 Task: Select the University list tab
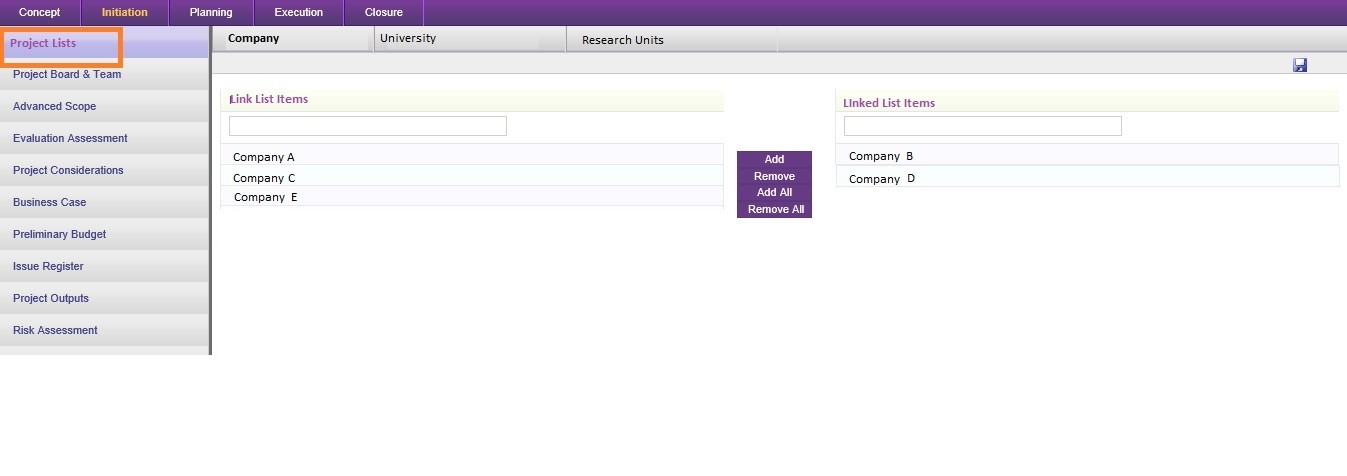pyautogui.click(x=408, y=39)
